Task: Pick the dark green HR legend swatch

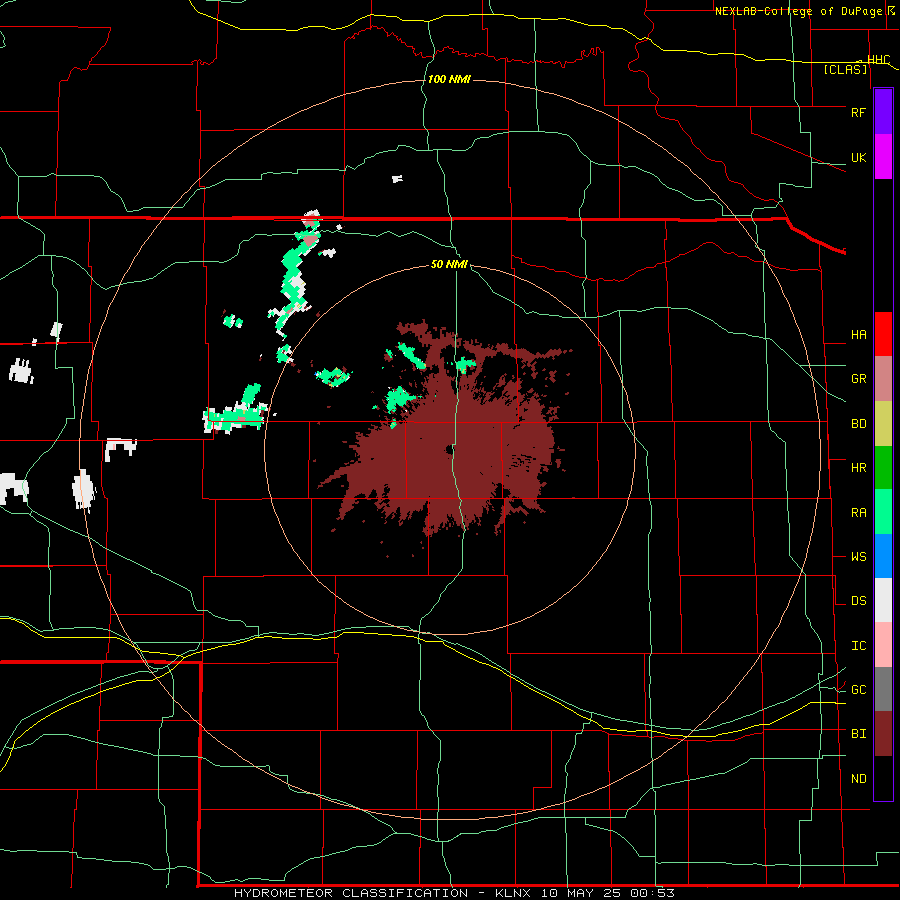Action: [x=883, y=468]
